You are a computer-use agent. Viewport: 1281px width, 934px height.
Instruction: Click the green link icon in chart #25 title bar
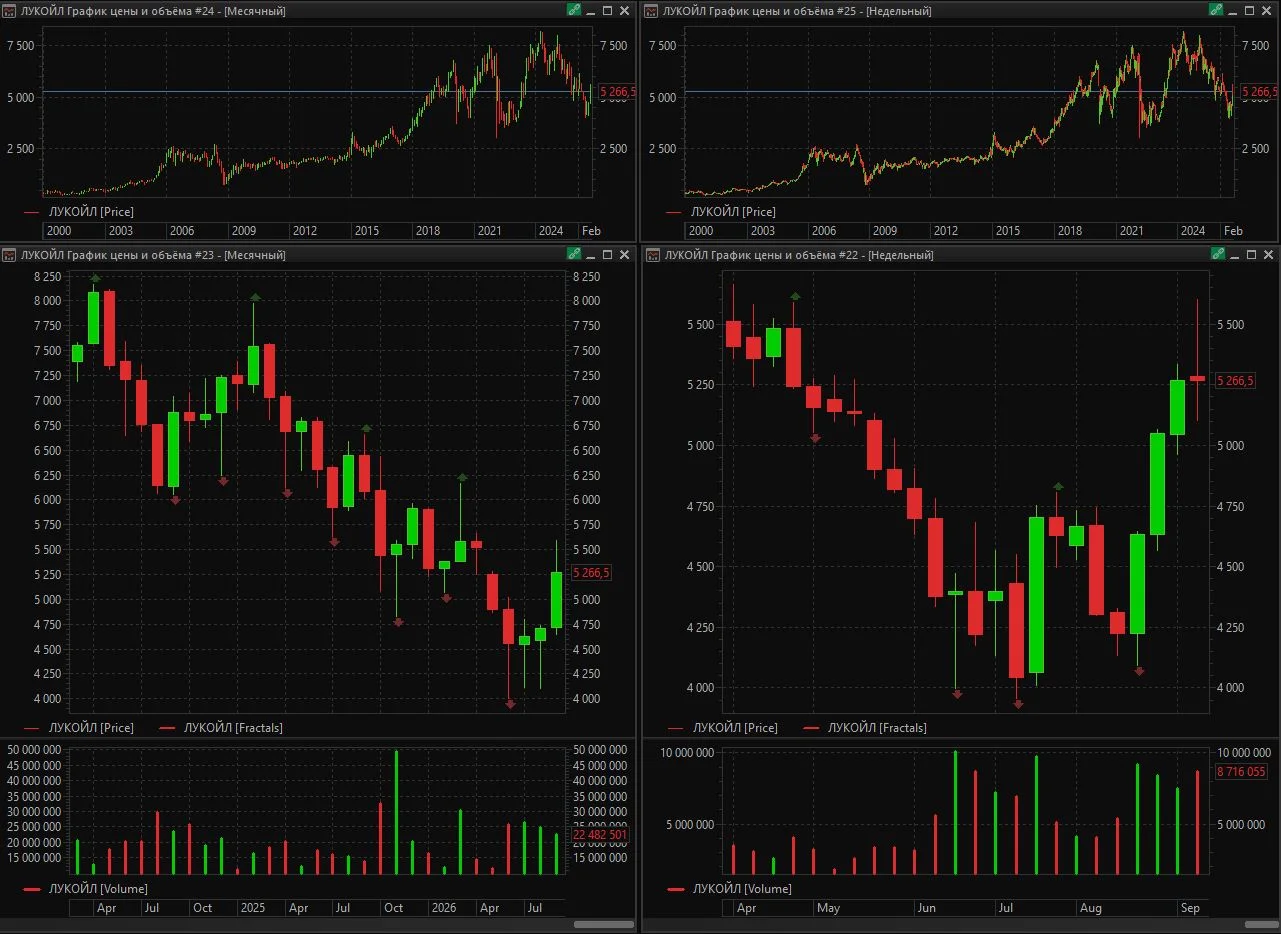pos(1217,10)
